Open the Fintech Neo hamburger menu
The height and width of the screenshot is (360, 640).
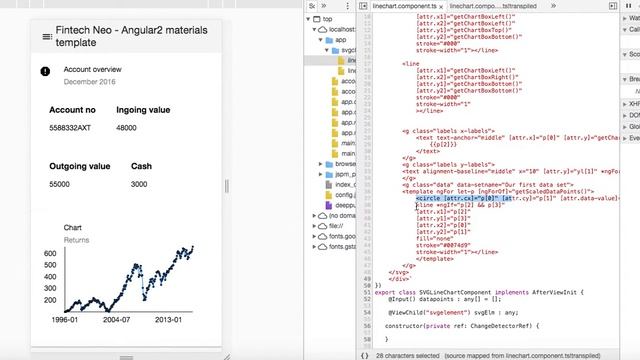pos(47,37)
